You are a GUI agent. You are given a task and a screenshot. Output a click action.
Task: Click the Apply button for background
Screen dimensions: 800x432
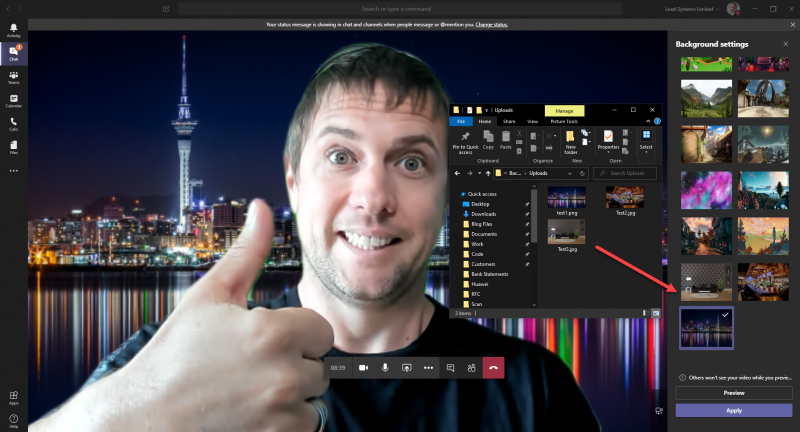(734, 411)
